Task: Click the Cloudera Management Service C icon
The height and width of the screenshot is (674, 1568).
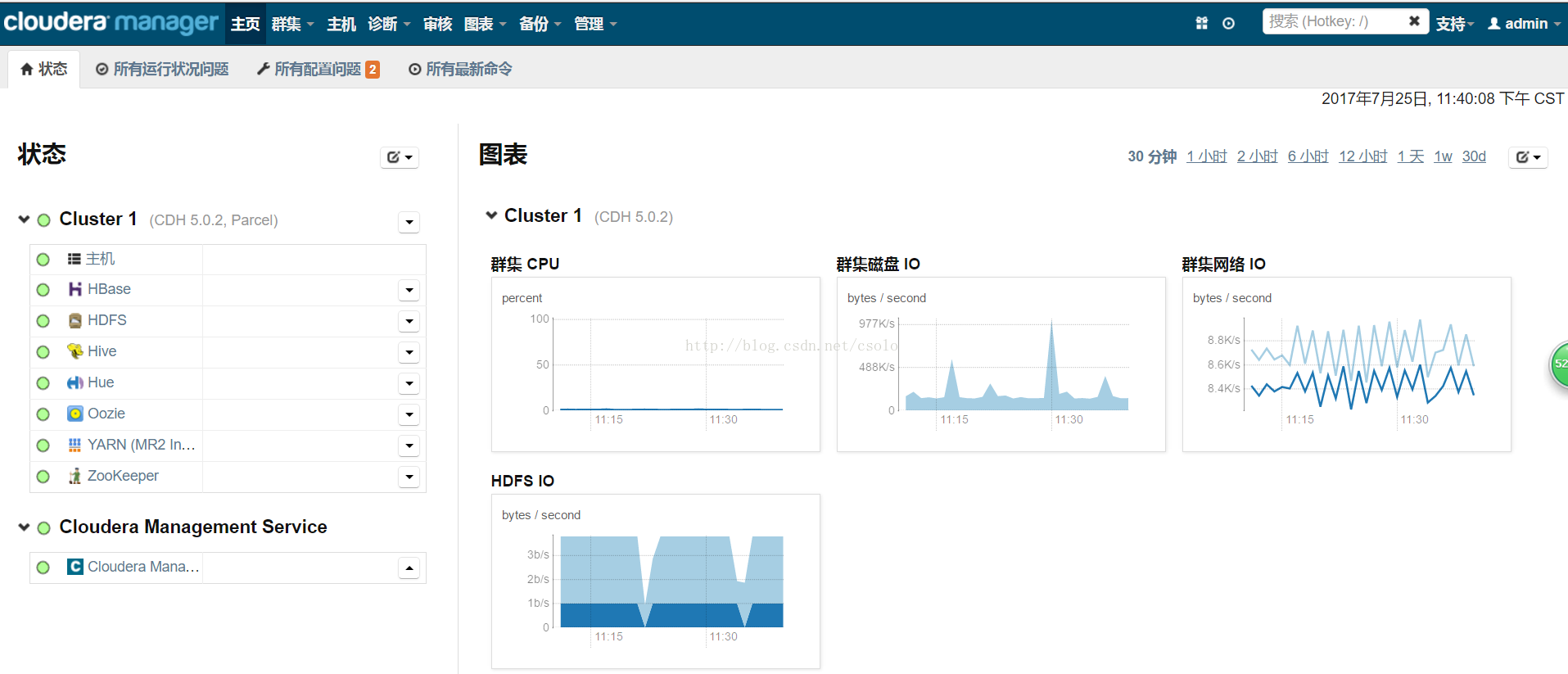Action: click(75, 567)
